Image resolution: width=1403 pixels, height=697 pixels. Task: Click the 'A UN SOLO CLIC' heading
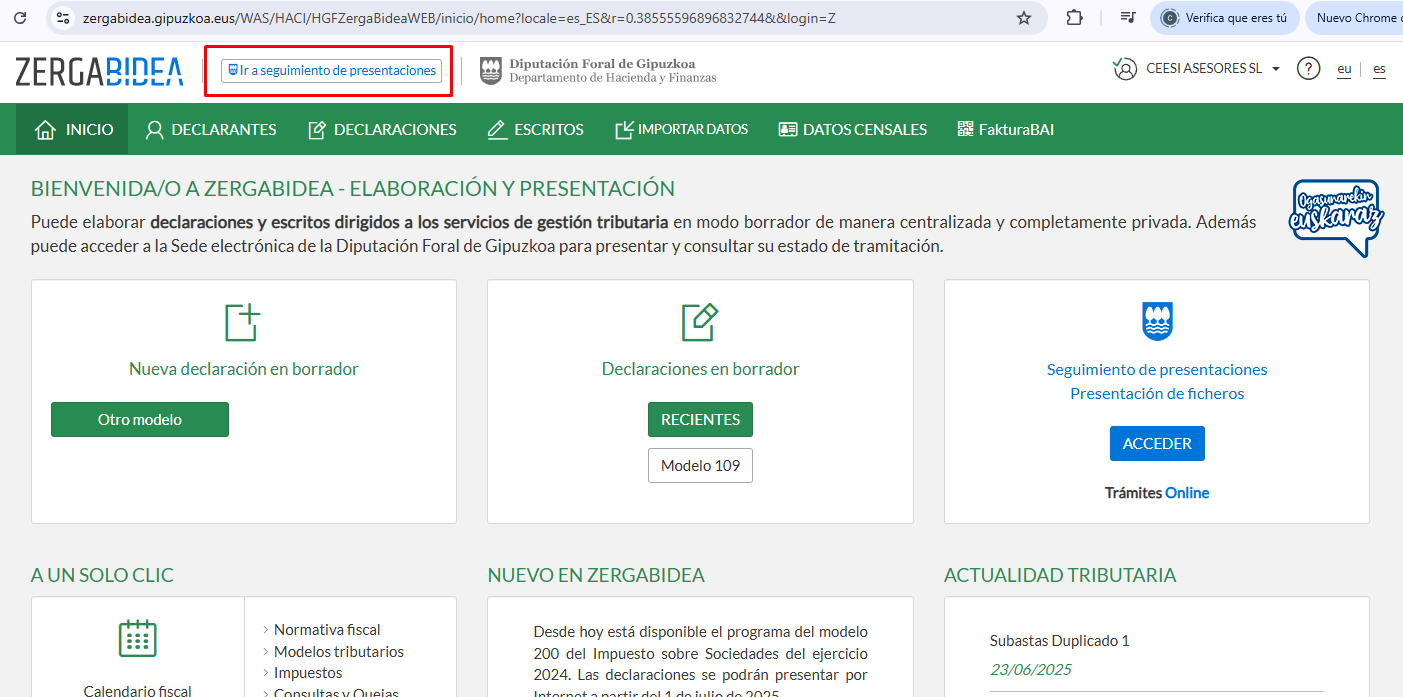(x=102, y=575)
